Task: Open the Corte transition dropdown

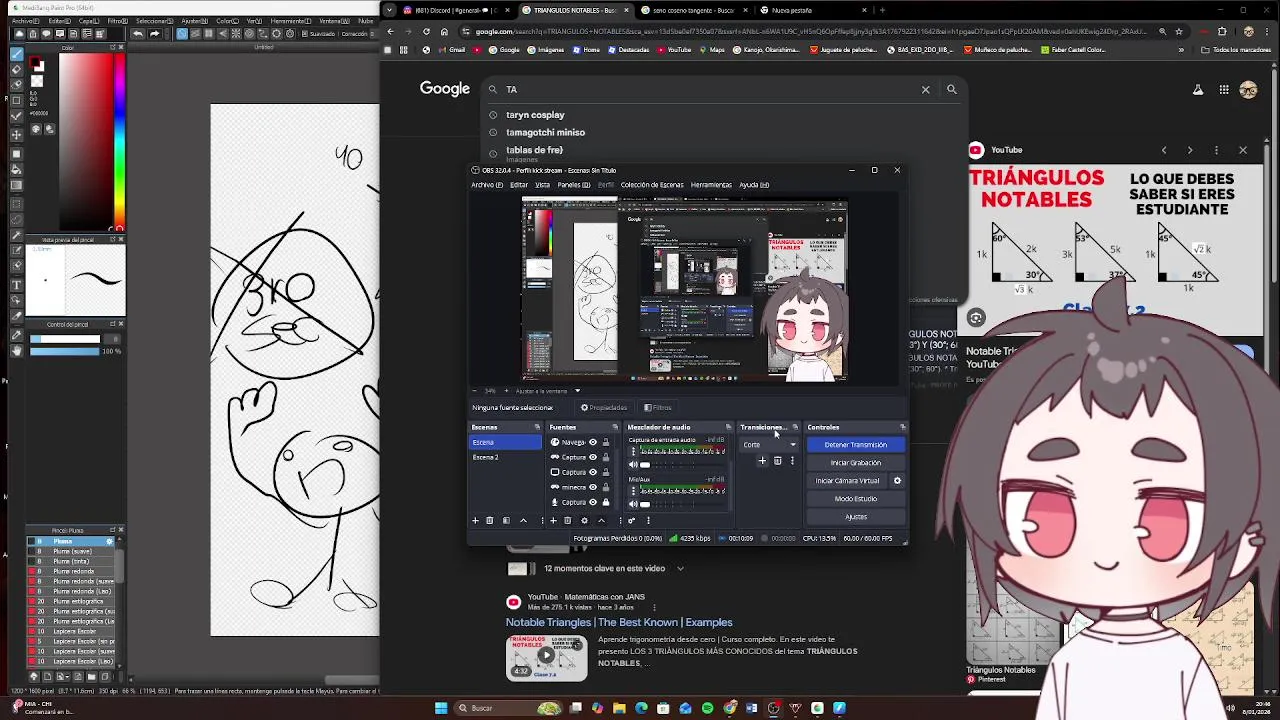Action: 768,445
